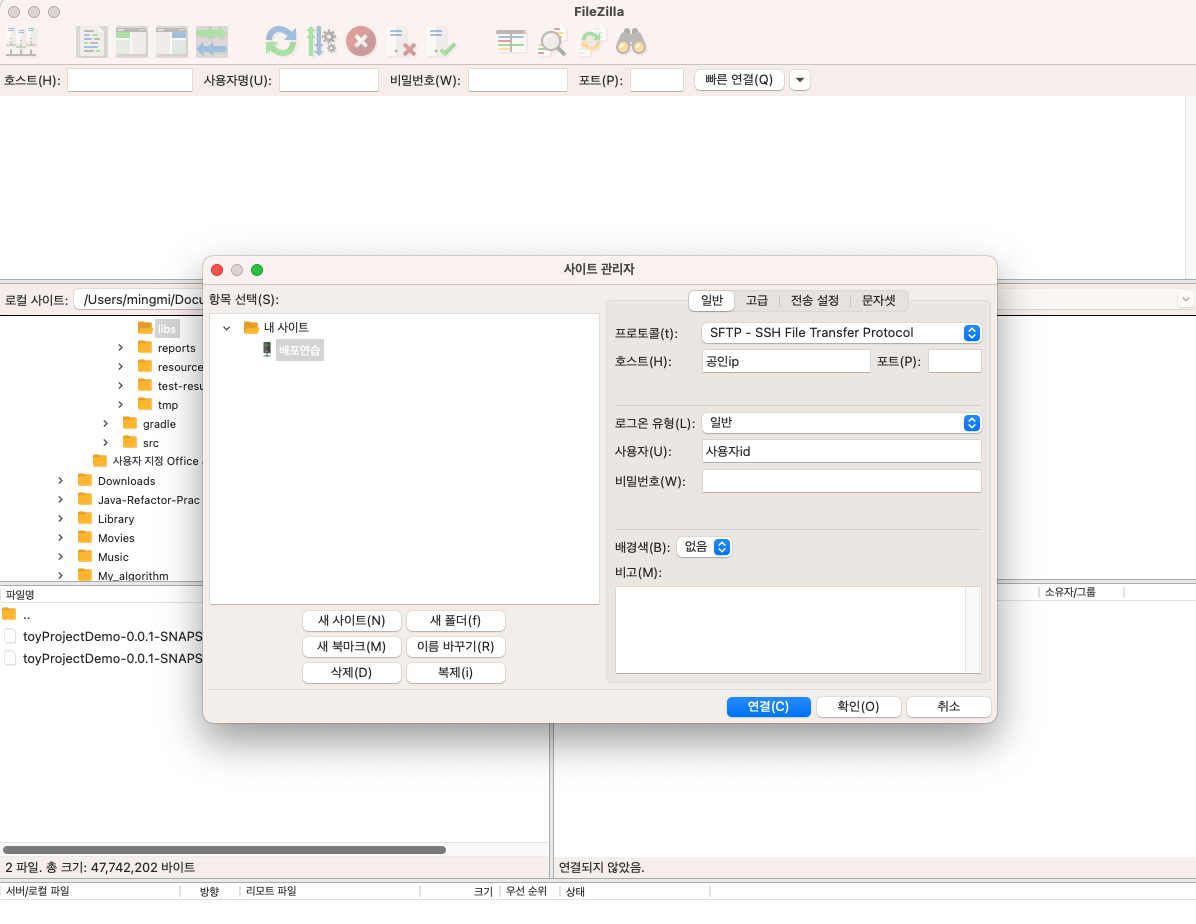Focus the quick connect 사용자명(U) field
The image size is (1196, 924).
tap(329, 80)
